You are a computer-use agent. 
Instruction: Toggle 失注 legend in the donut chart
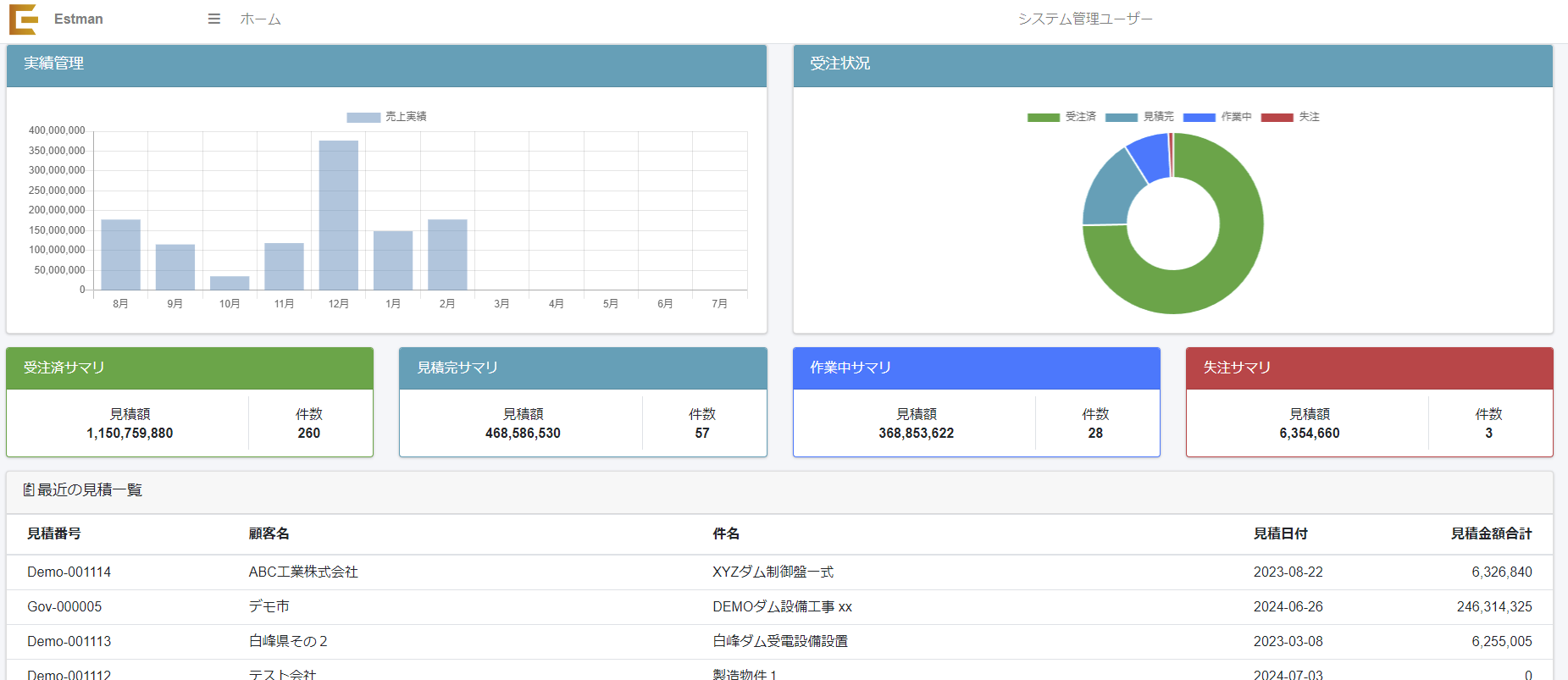[x=1290, y=117]
